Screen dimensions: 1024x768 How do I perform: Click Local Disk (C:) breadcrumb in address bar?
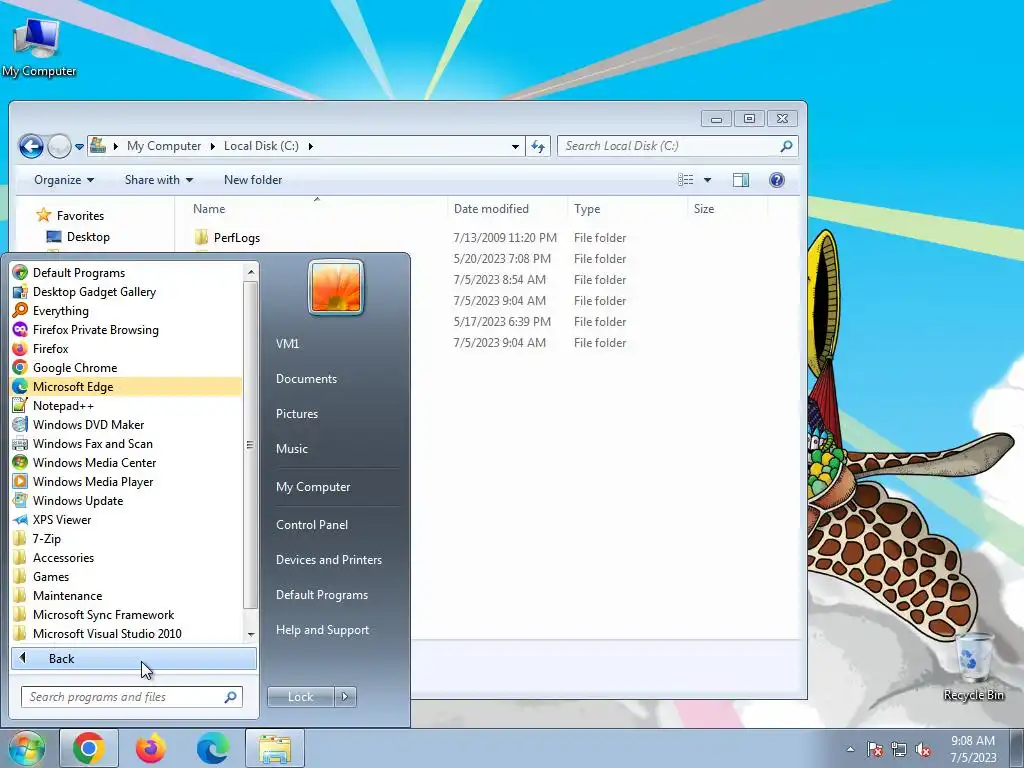click(x=261, y=146)
